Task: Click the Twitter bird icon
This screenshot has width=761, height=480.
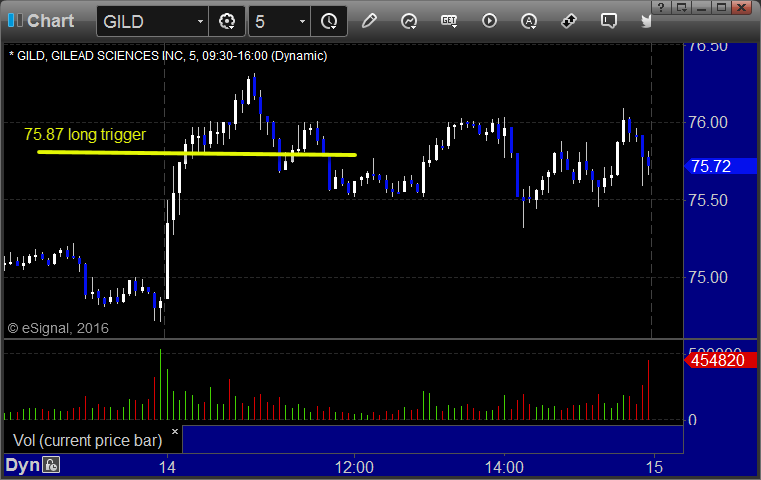Action: click(x=646, y=21)
